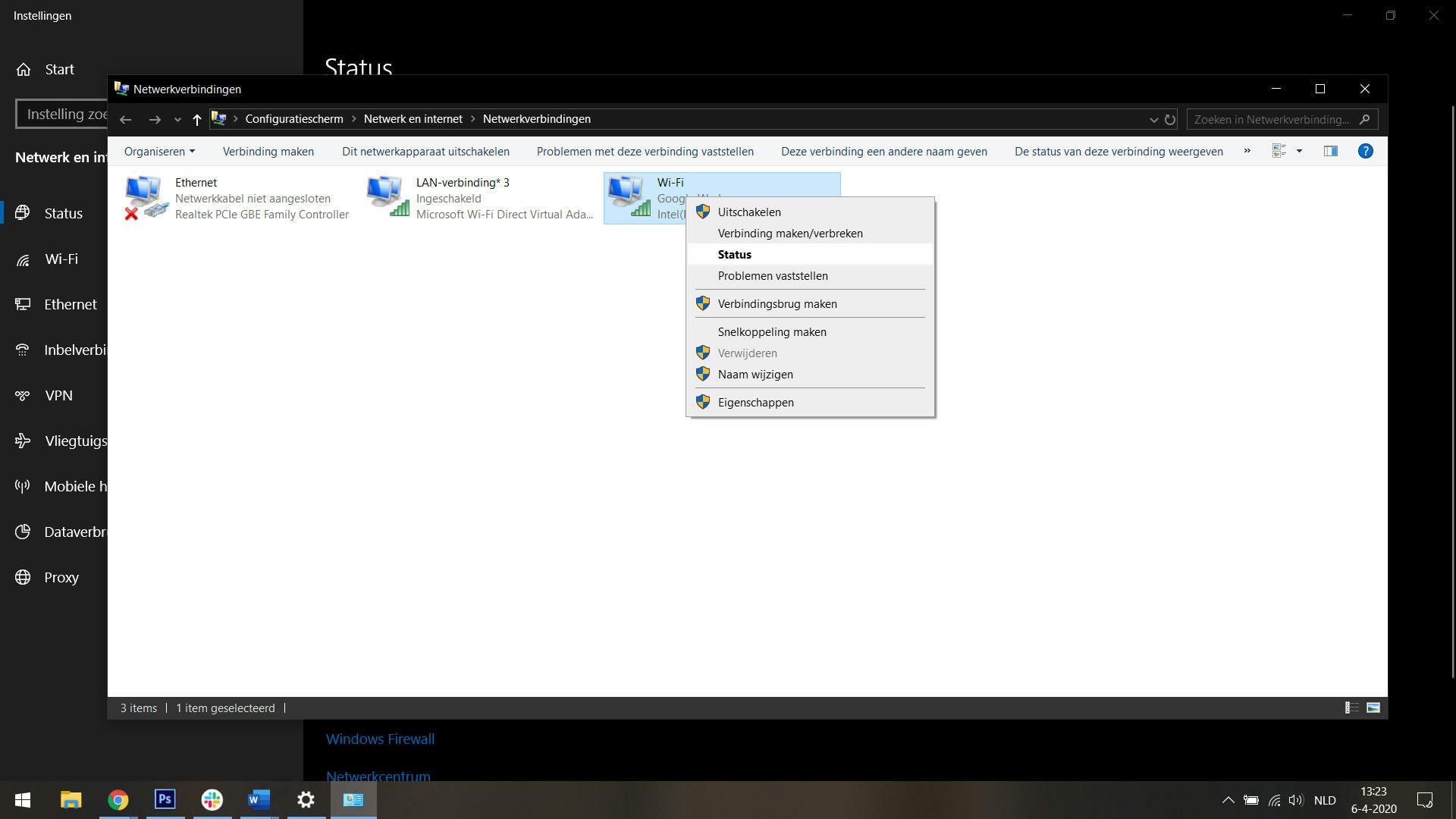Viewport: 1456px width, 819px height.
Task: Expand the view options dropdown arrow
Action: (1299, 151)
